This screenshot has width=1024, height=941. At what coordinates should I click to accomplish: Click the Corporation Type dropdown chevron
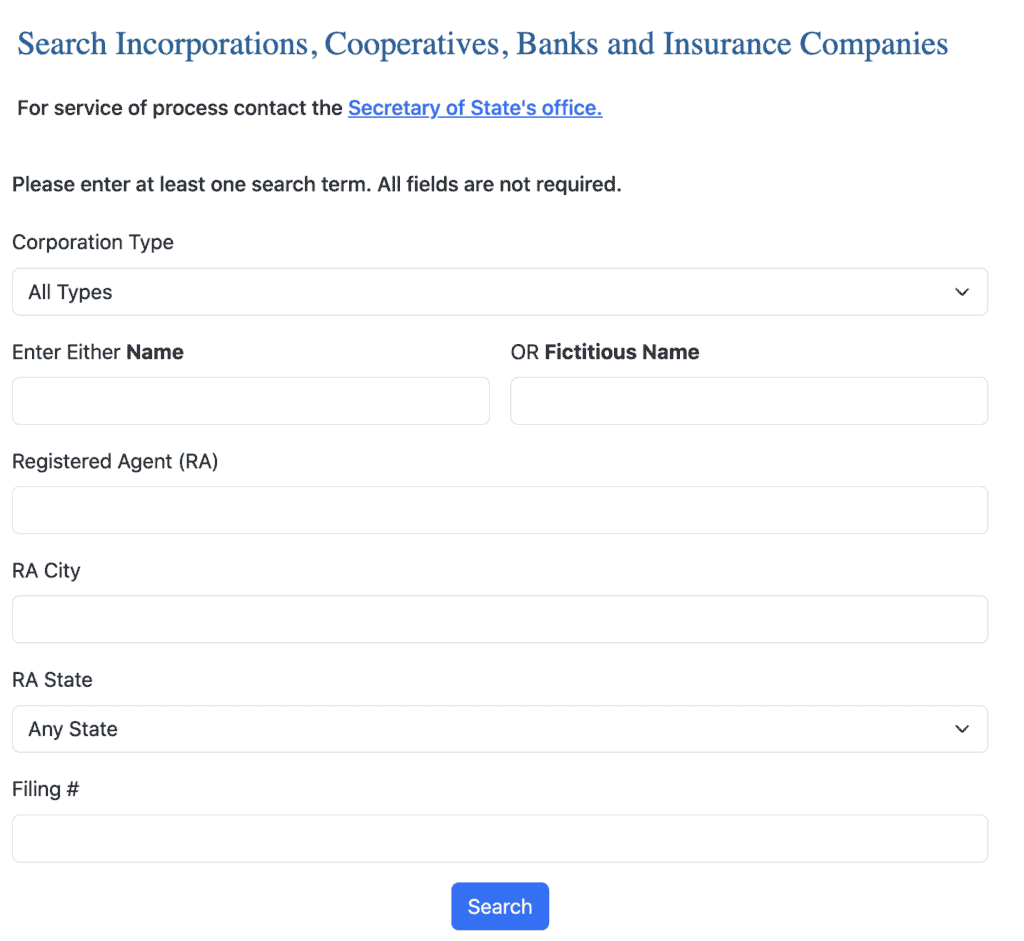962,291
